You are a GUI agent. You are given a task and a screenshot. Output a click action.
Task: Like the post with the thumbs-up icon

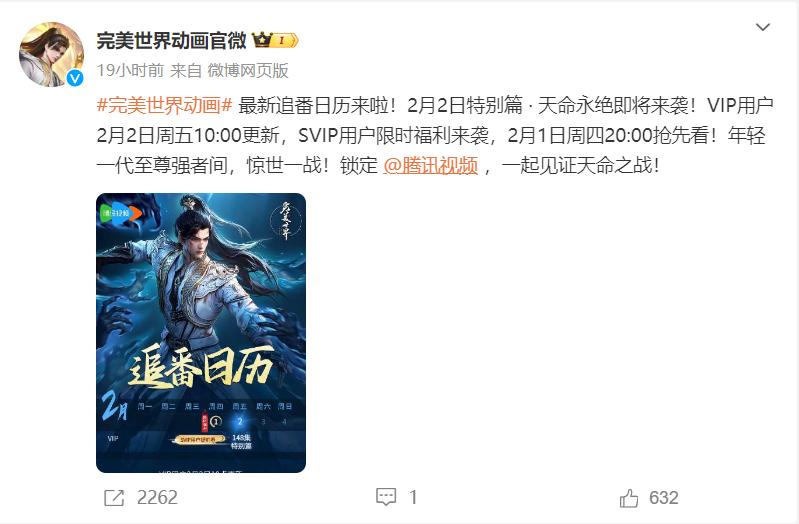click(x=629, y=498)
